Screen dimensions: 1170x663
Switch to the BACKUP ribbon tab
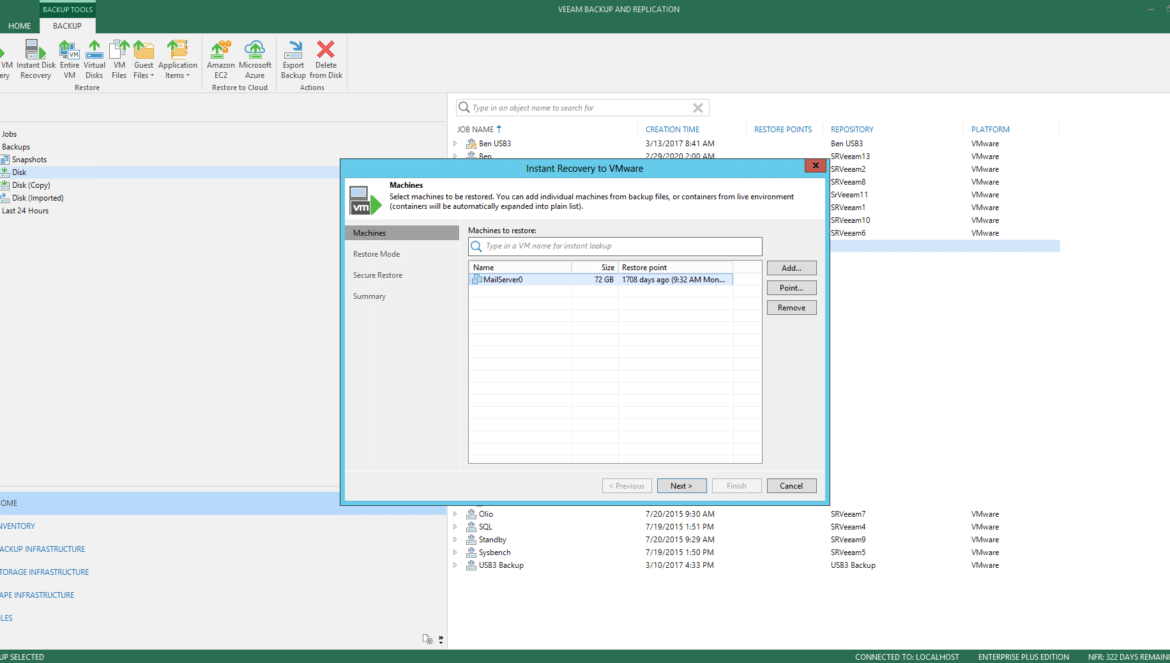[67, 26]
